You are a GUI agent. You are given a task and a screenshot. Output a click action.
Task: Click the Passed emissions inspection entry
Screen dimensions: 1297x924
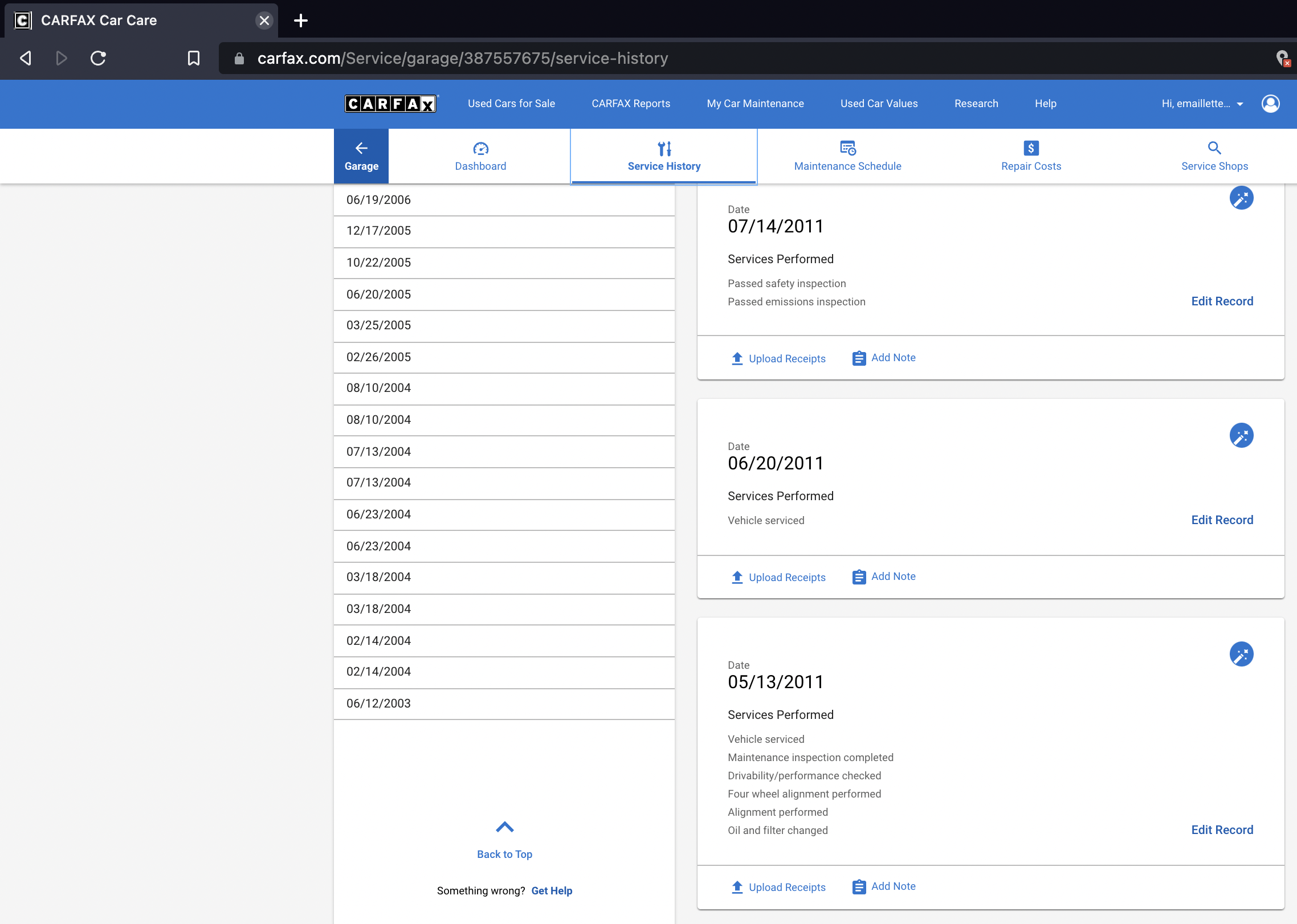click(x=796, y=302)
